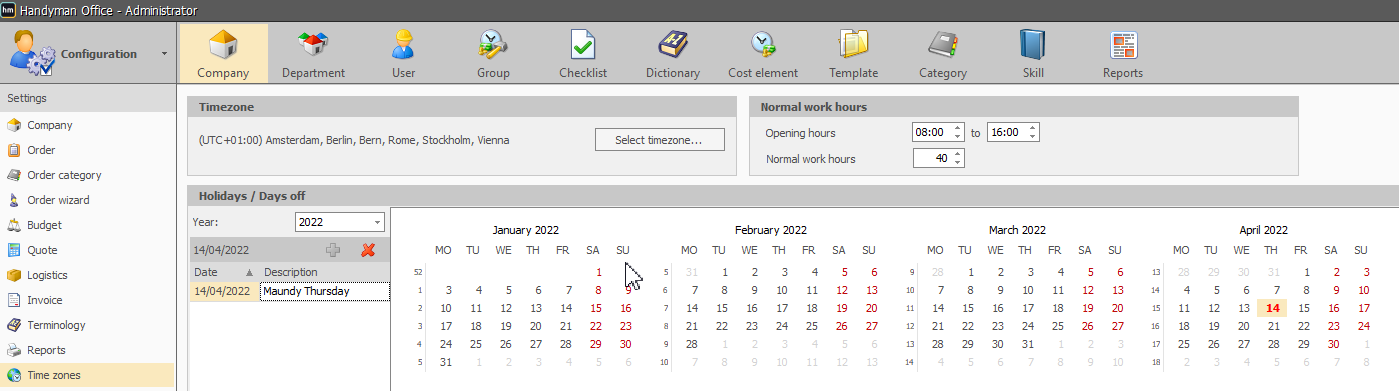Select Reports in Settings sidebar
The width and height of the screenshot is (1399, 391).
(87, 350)
